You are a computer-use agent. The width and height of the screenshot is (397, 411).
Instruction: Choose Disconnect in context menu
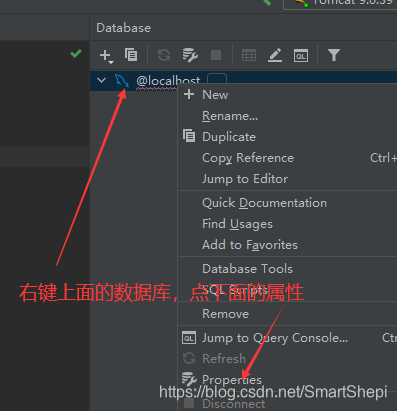(x=287, y=404)
